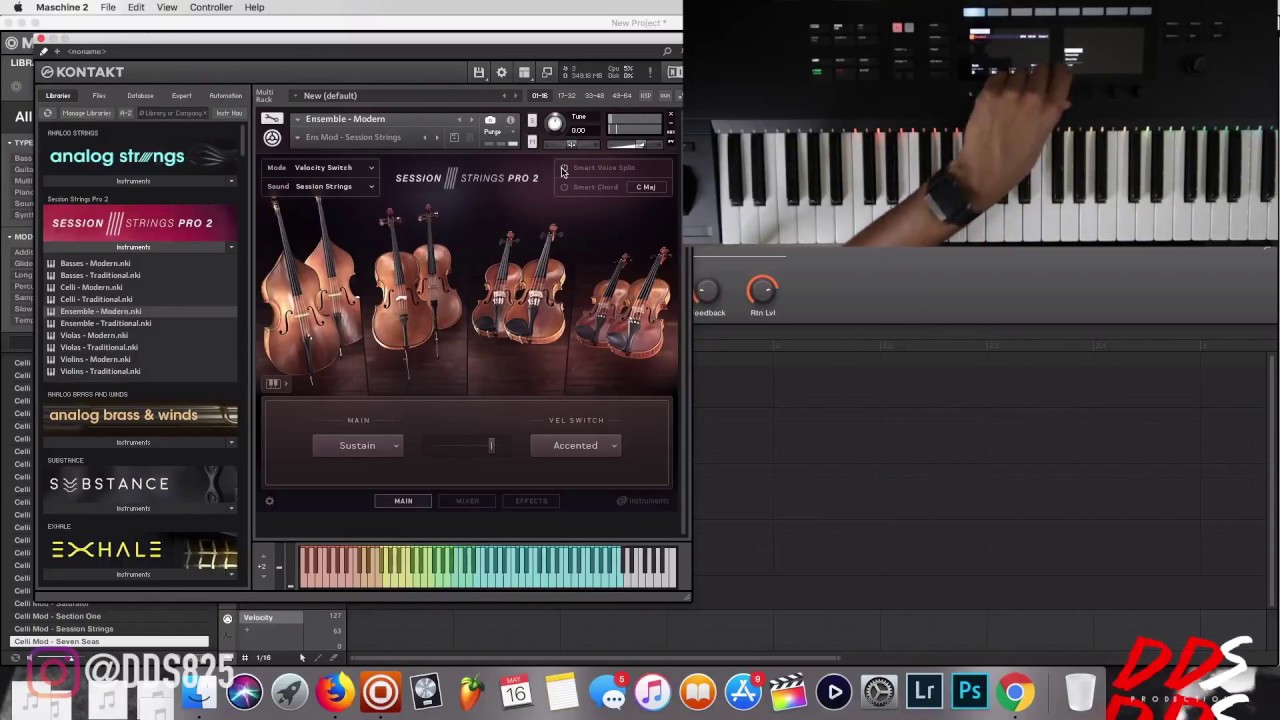Open Lightroom from the dock
This screenshot has width=1280, height=720.
tap(924, 691)
